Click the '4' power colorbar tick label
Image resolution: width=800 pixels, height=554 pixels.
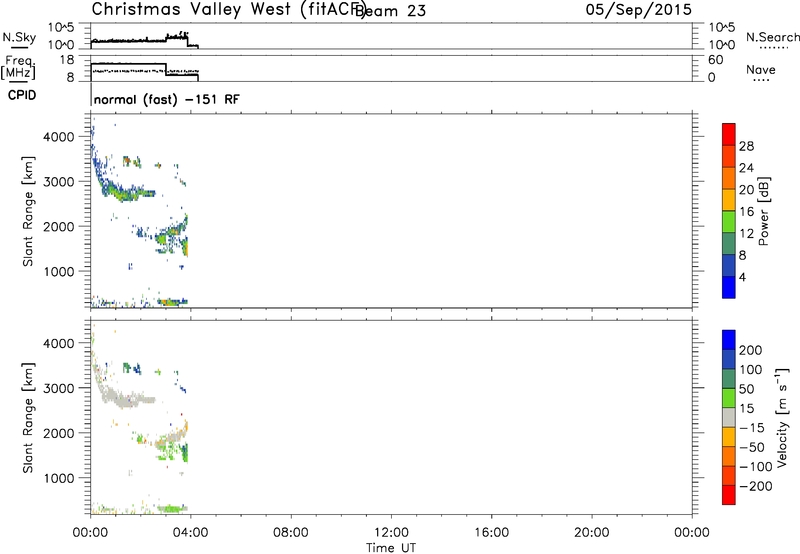[x=743, y=277]
